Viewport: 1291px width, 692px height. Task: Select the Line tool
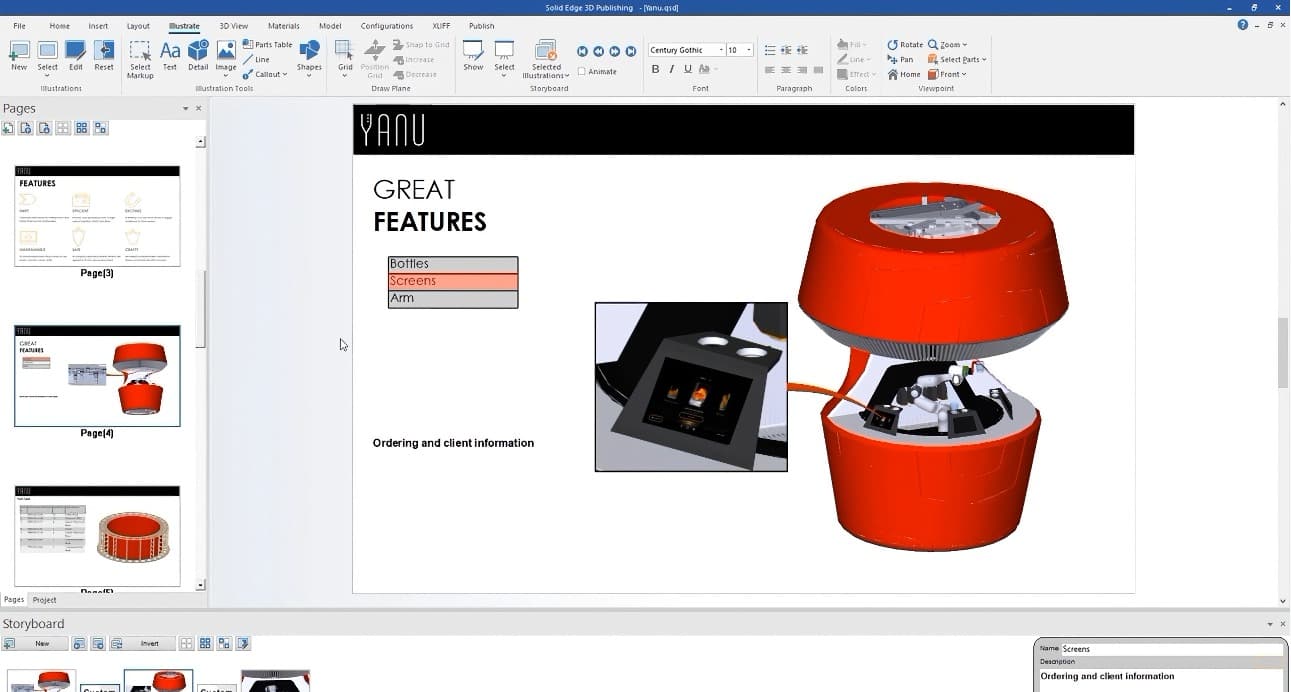(257, 59)
